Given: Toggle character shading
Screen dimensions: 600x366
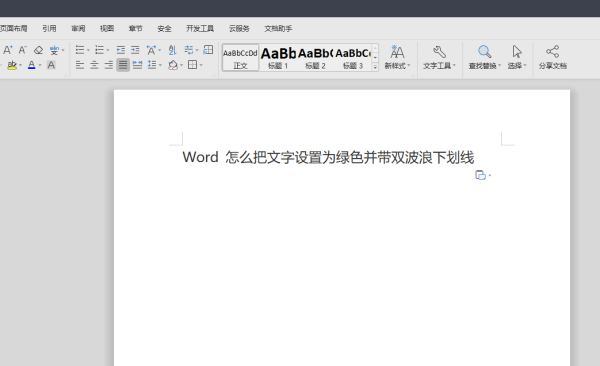Looking at the screenshot, I should point(51,65).
